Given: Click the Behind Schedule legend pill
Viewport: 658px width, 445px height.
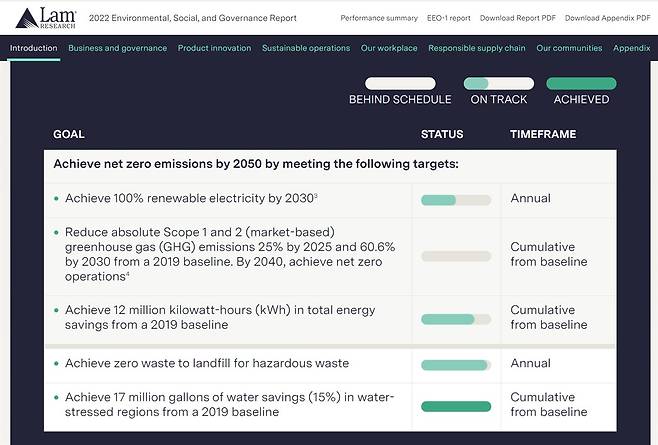Looking at the screenshot, I should point(400,84).
